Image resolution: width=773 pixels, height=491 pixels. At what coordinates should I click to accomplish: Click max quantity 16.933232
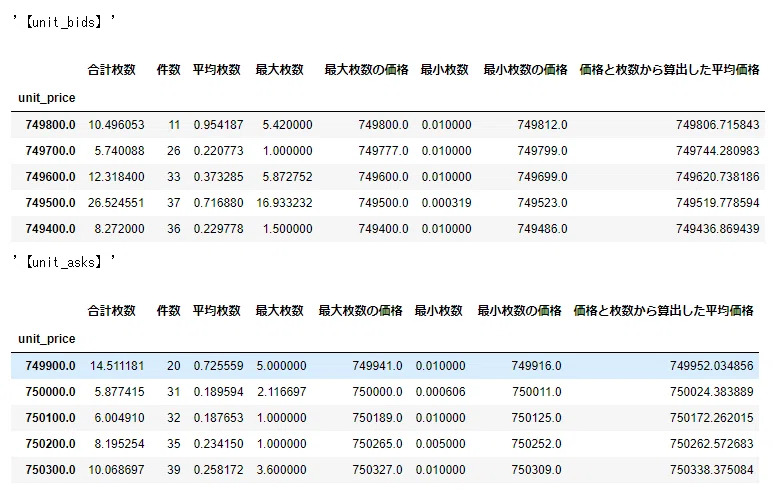click(284, 203)
